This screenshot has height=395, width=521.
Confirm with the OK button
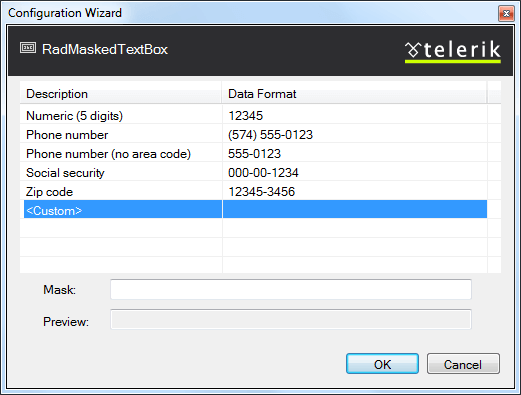(382, 364)
